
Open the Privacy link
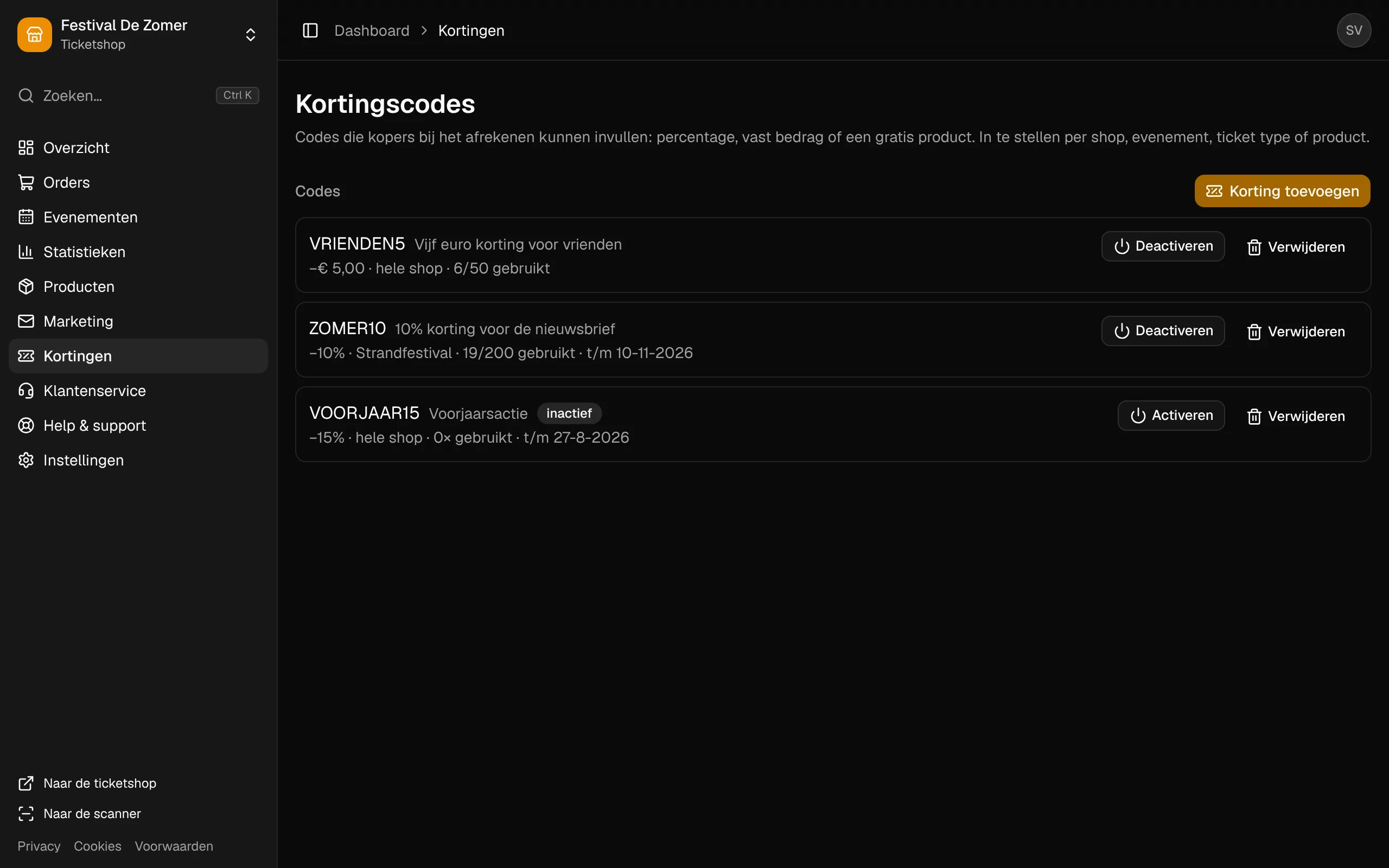click(39, 846)
